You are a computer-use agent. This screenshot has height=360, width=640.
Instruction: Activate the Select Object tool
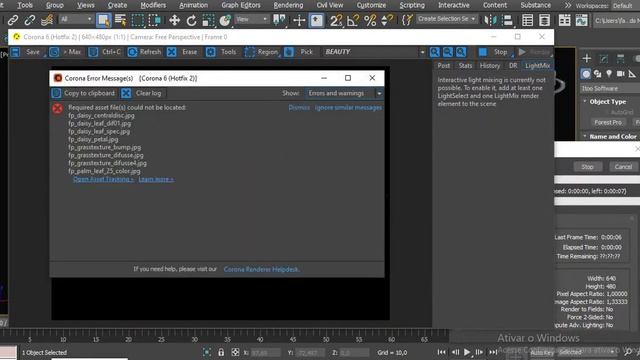pos(104,20)
